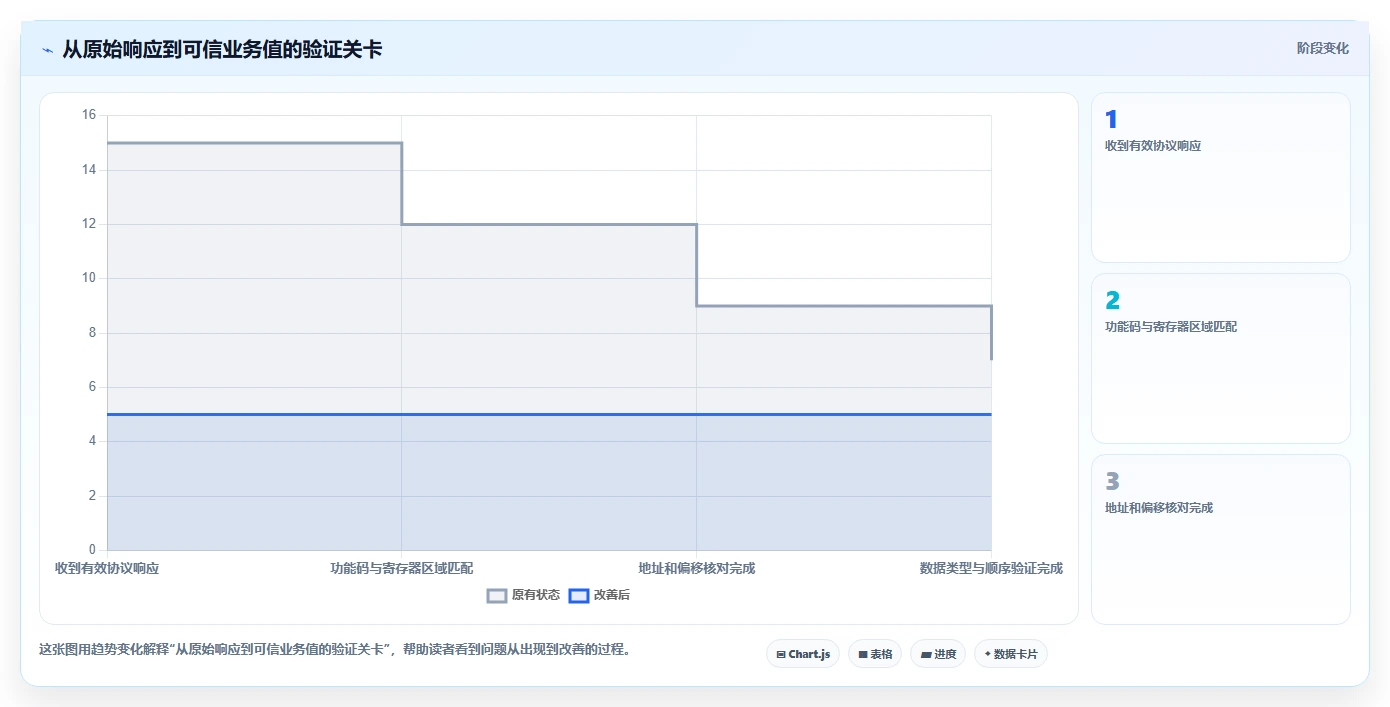This screenshot has width=1390, height=707.
Task: Click x-axis label 收到有效协议响应
Action: click(x=107, y=568)
